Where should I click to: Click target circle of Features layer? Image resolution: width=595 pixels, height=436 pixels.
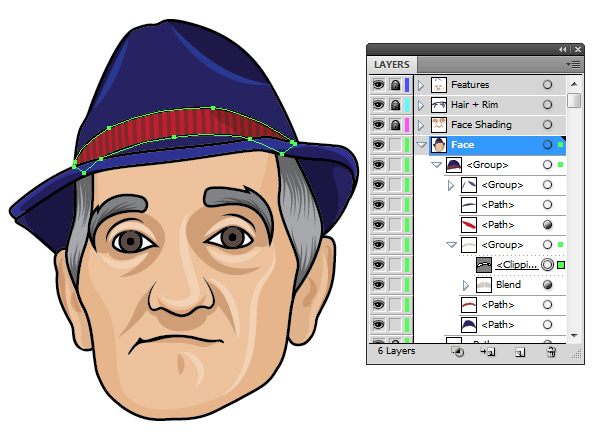click(547, 85)
